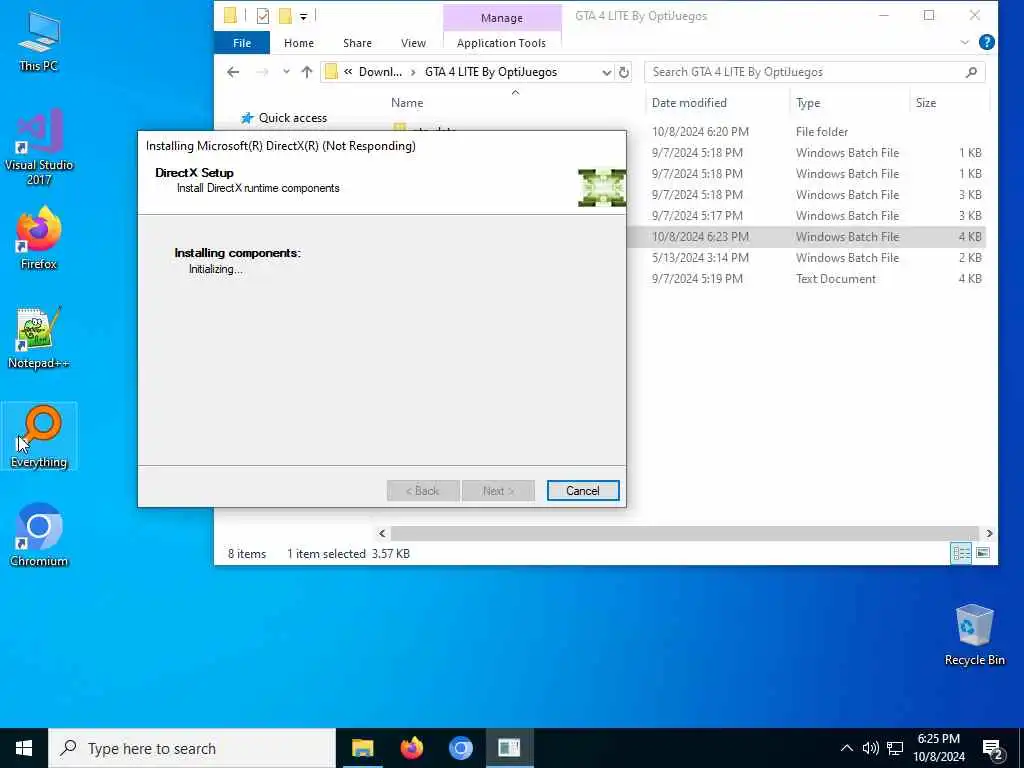
Task: Select the Text Document row from 5:19 PM
Action: 807,278
